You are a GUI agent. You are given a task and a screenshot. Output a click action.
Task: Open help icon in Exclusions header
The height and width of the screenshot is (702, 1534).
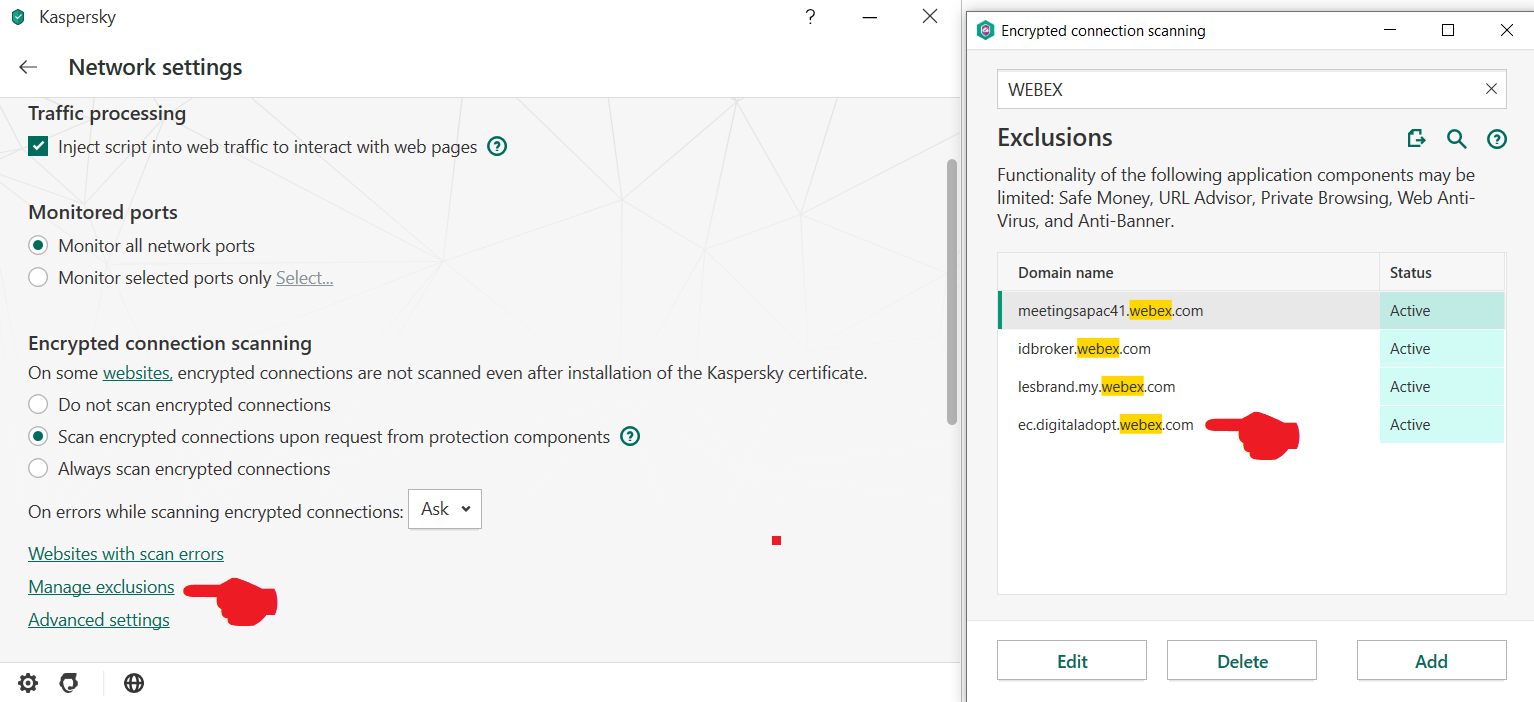1497,139
